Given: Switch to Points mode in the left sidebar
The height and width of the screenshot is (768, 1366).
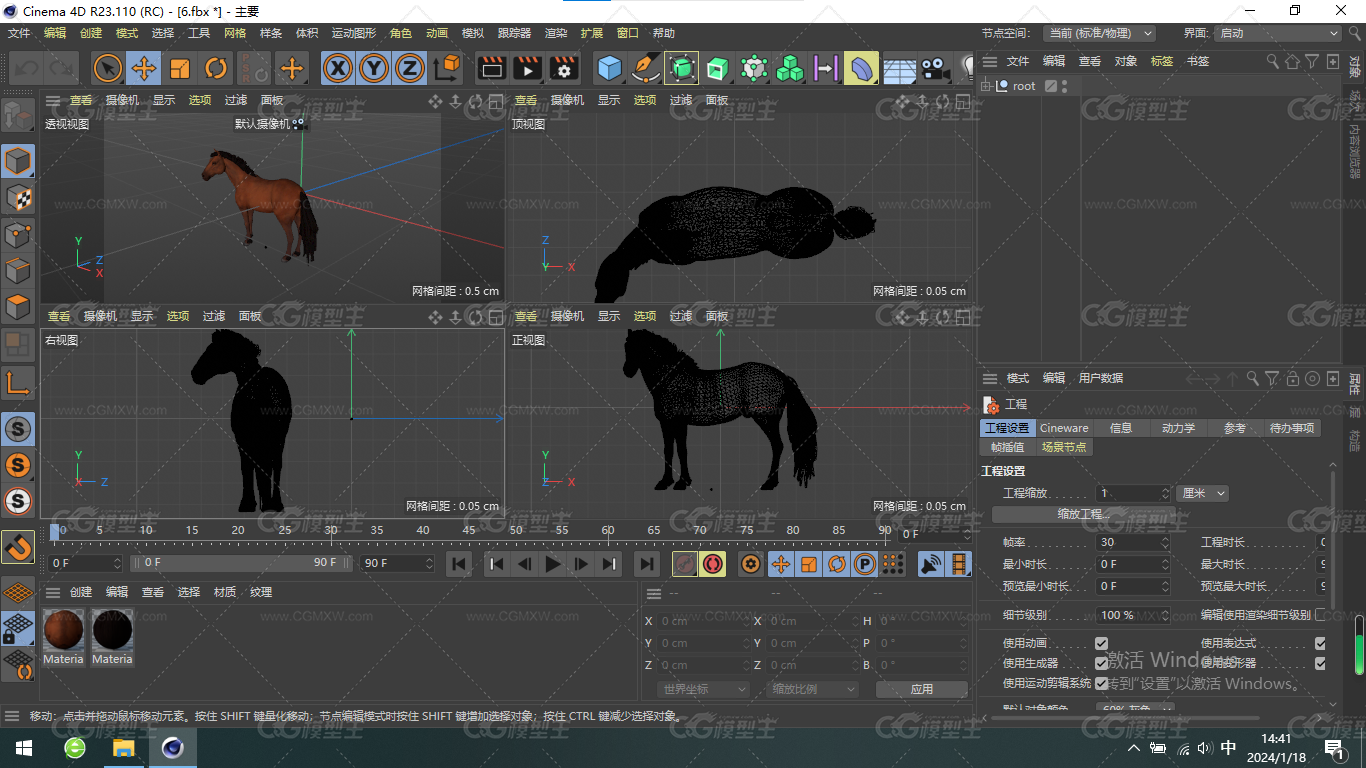Looking at the screenshot, I should click(x=18, y=234).
